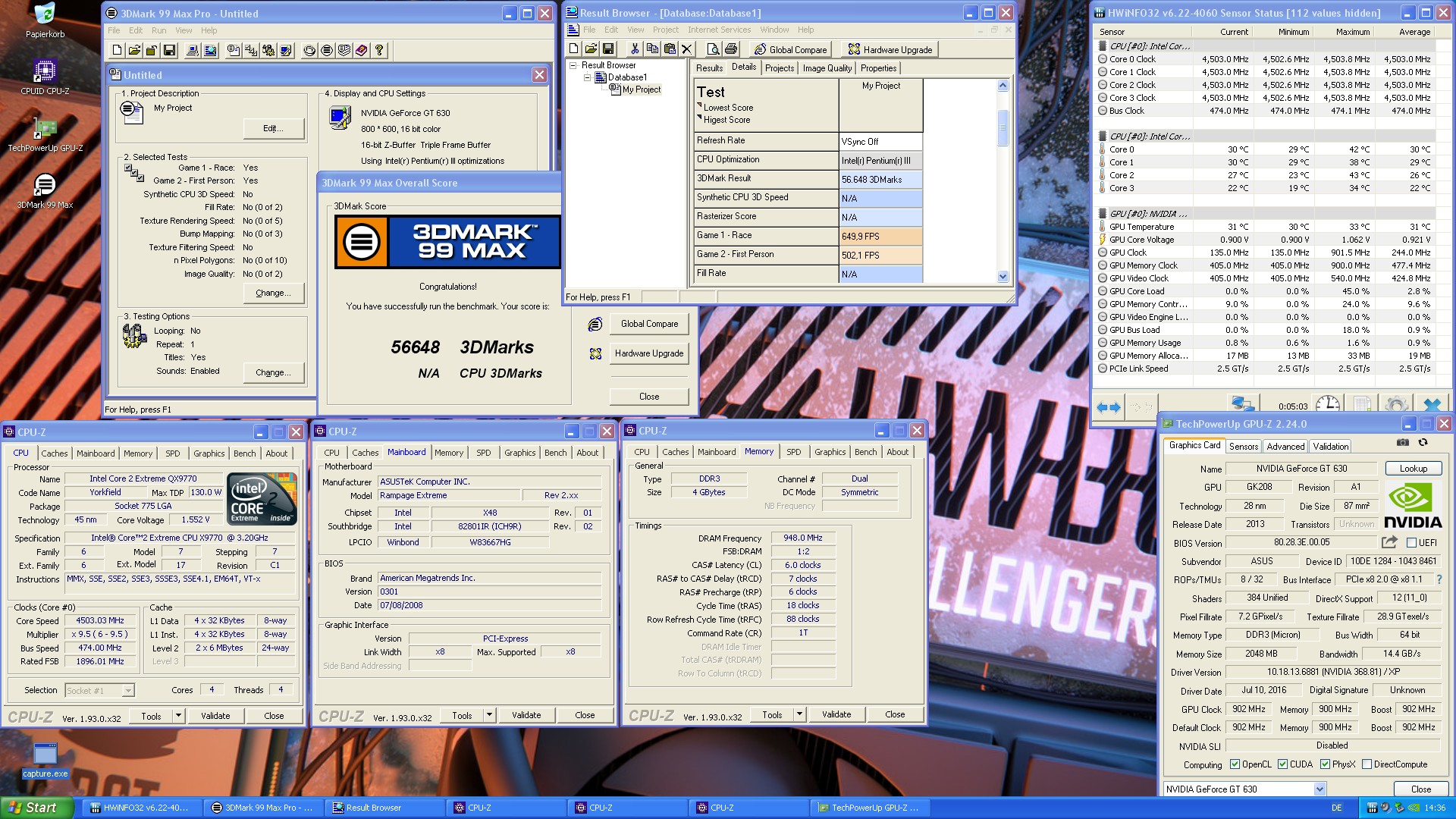Open Tools dropdown arrow in Memory CPU-Z window
The width and height of the screenshot is (1456, 819).
coord(799,714)
